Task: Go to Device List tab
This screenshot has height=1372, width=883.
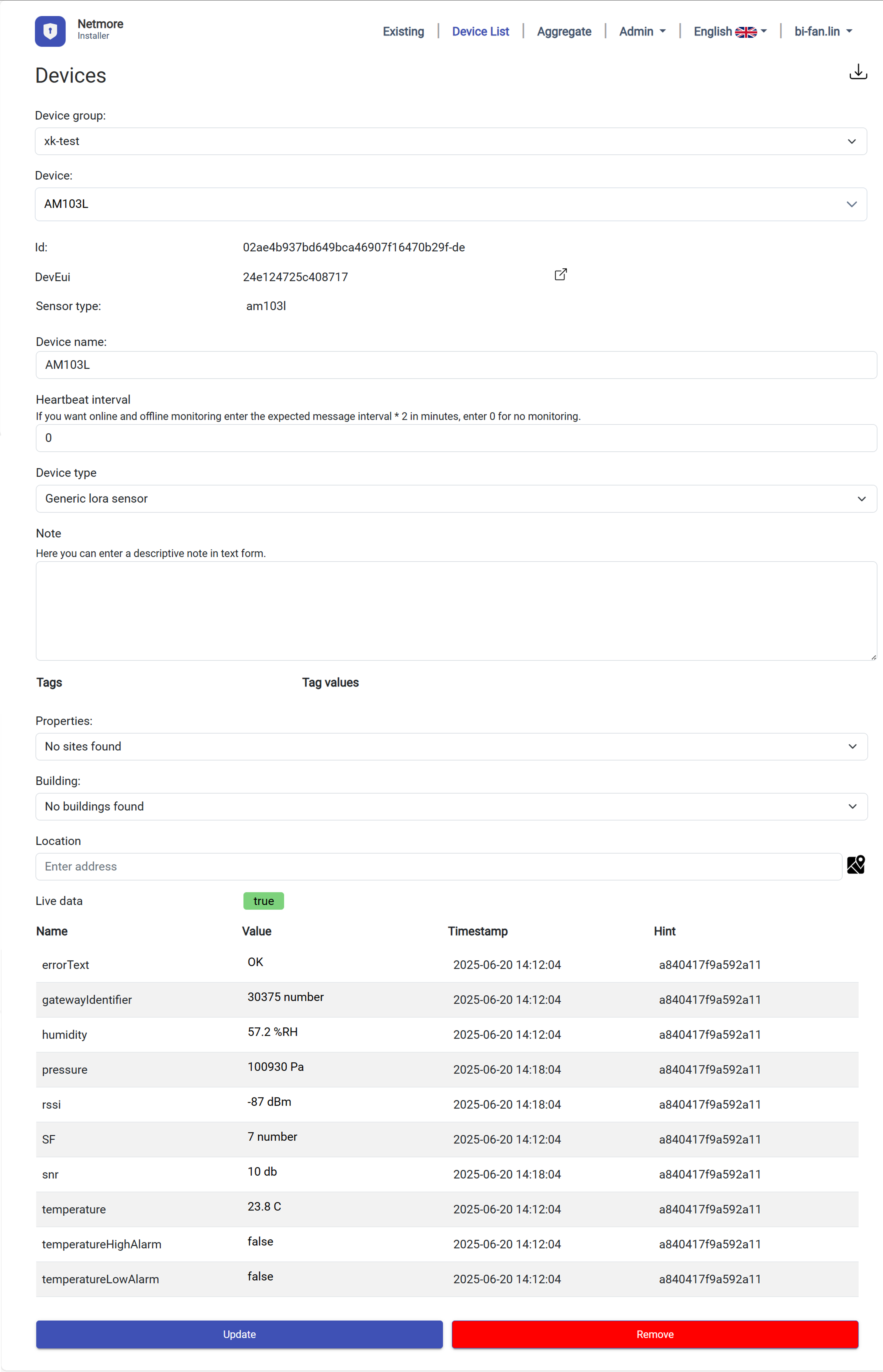Action: 480,32
